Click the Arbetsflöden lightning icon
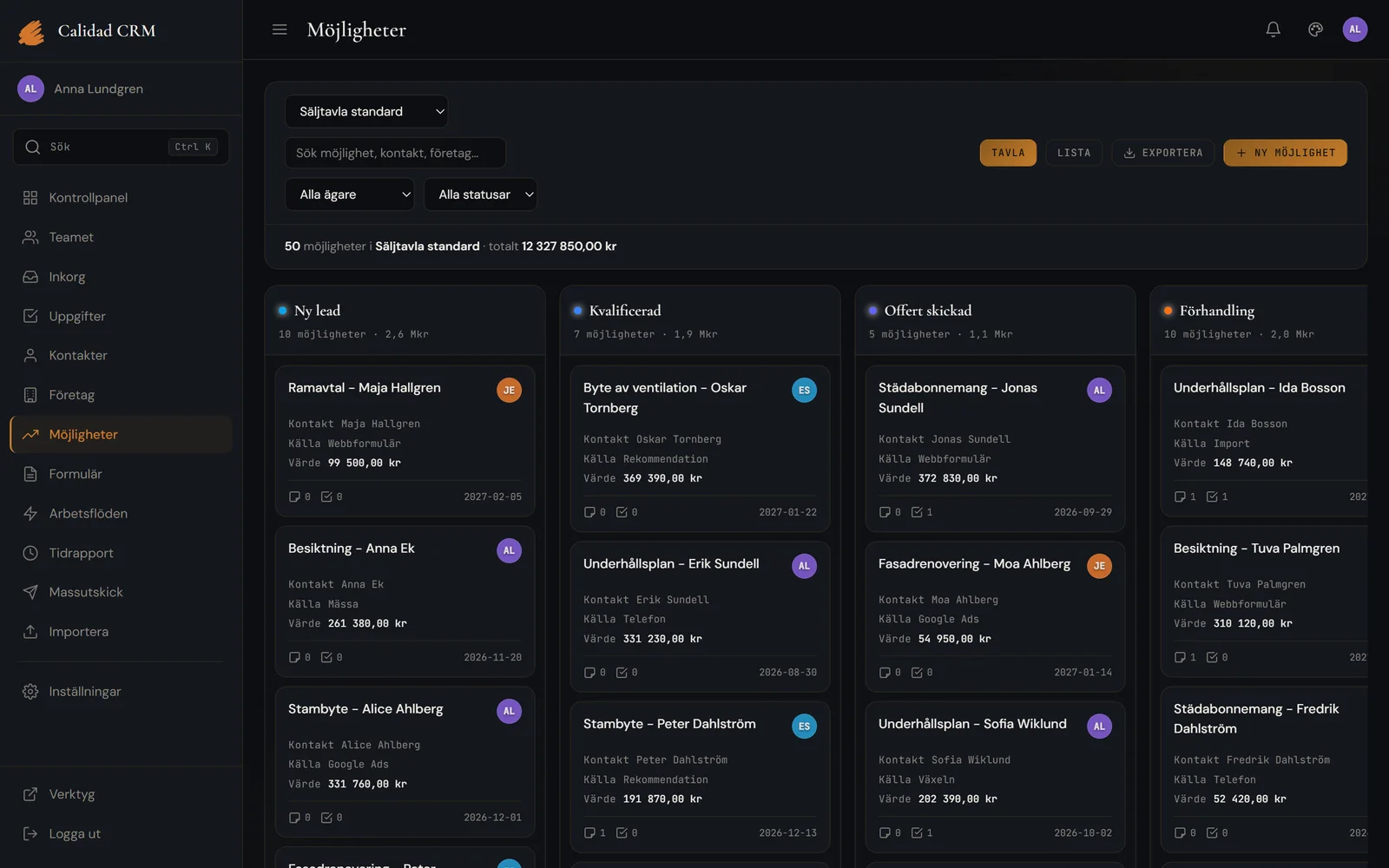Image resolution: width=1389 pixels, height=868 pixels. pyautogui.click(x=30, y=514)
